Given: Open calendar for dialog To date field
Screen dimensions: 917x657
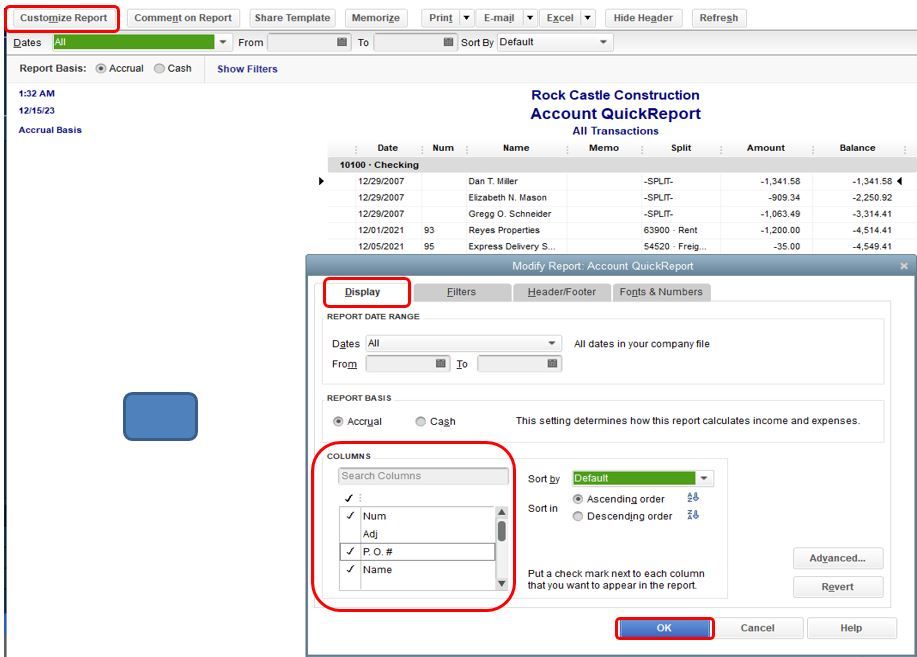Looking at the screenshot, I should coord(552,363).
